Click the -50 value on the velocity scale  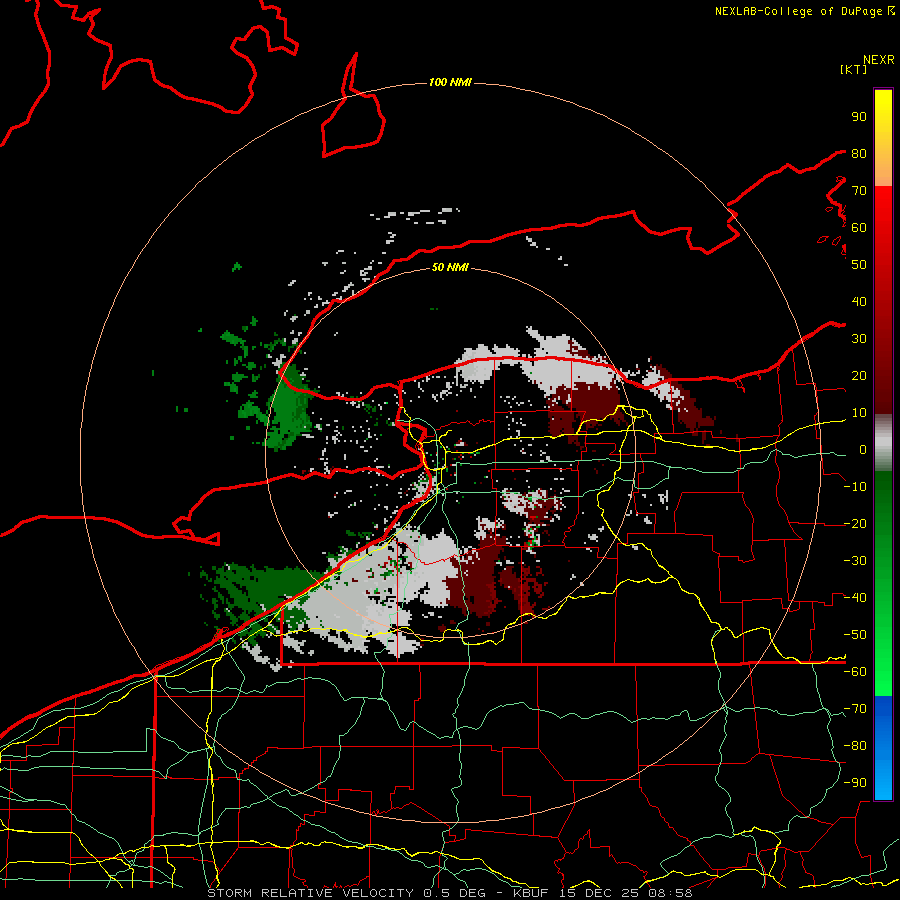coord(855,635)
